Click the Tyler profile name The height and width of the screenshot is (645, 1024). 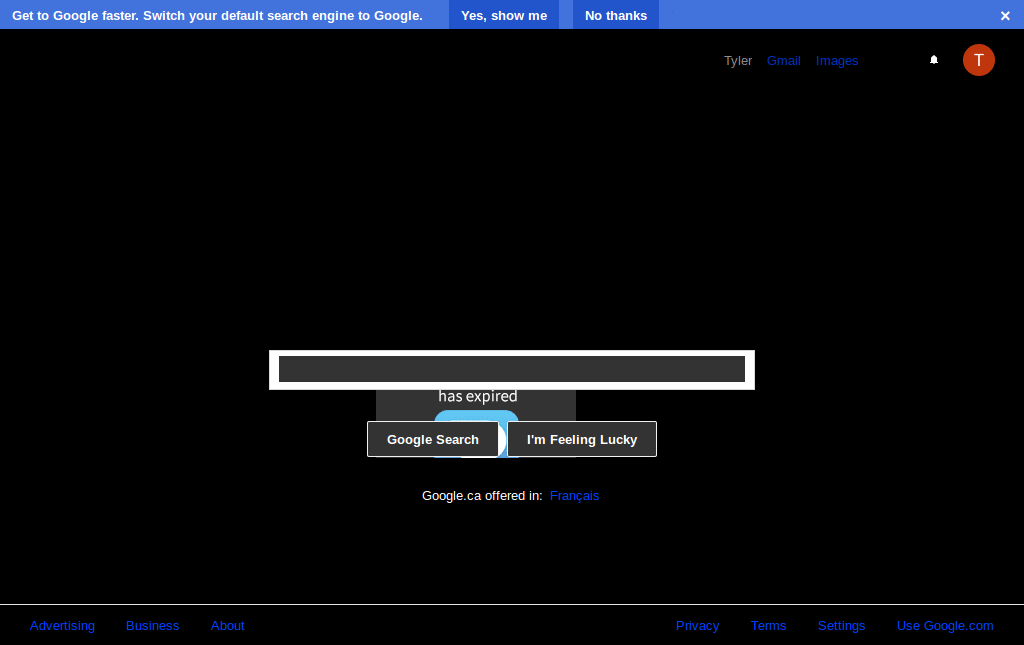(738, 61)
